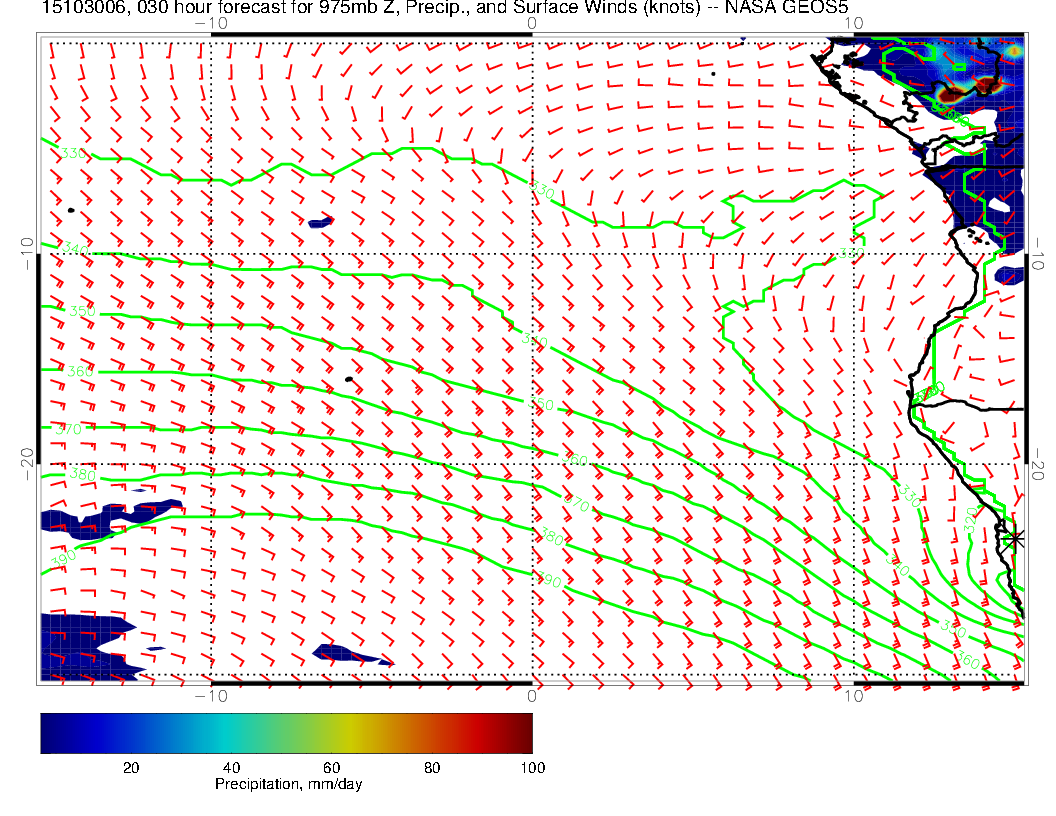This screenshot has height=816, width=1056.
Task: Click the small black island dot near top center
Action: coord(713,73)
